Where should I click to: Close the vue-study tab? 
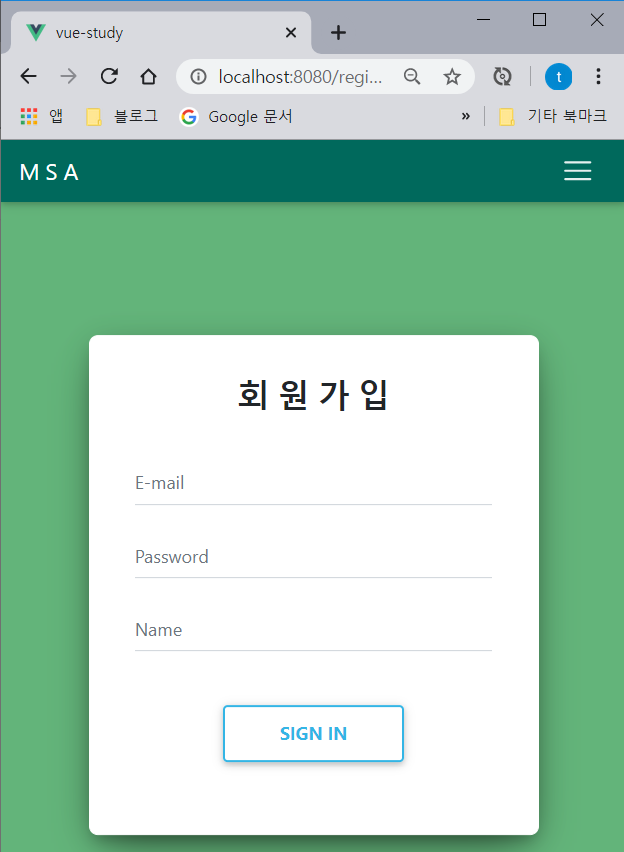pos(291,33)
